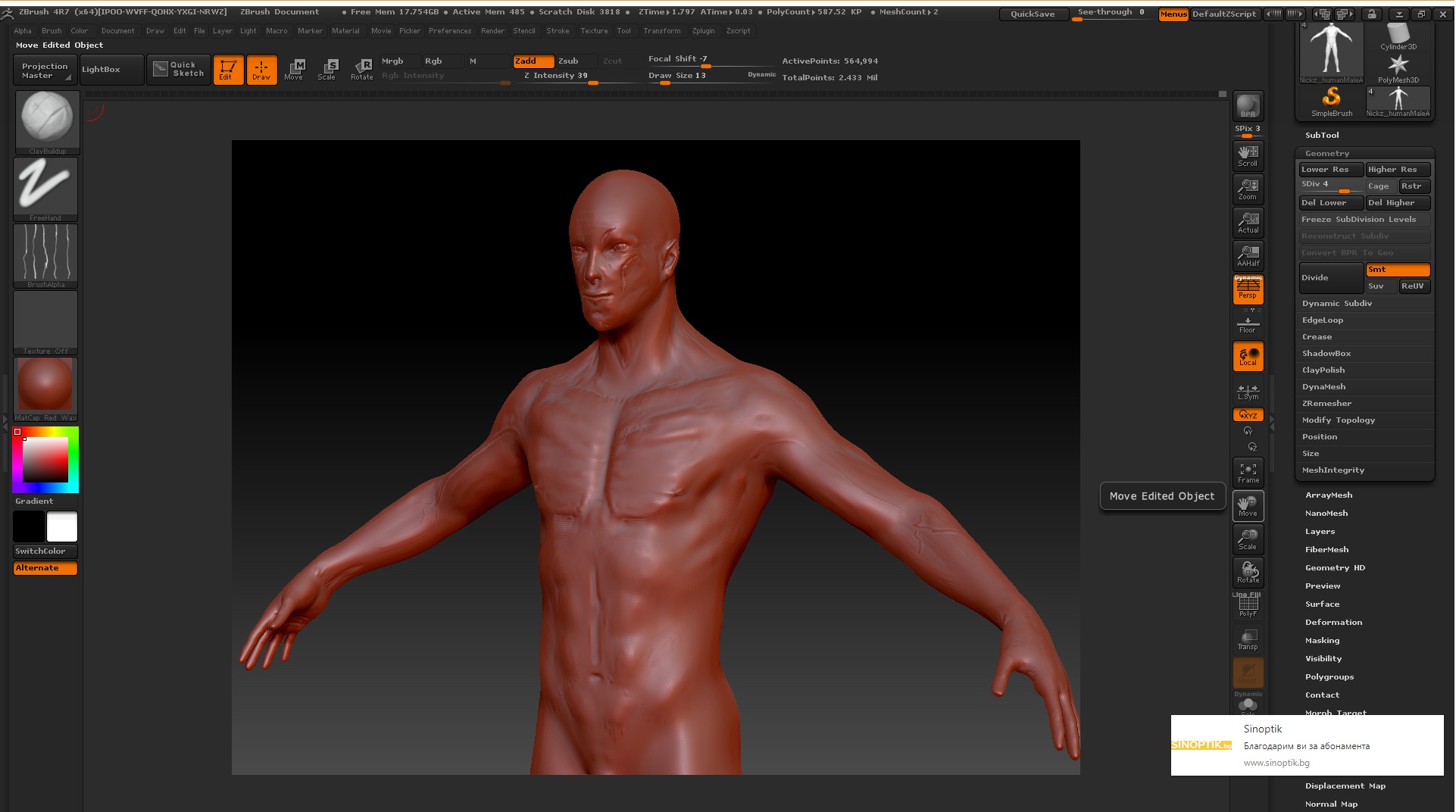
Task: Expand the ZRemesher subsection
Action: (1326, 404)
